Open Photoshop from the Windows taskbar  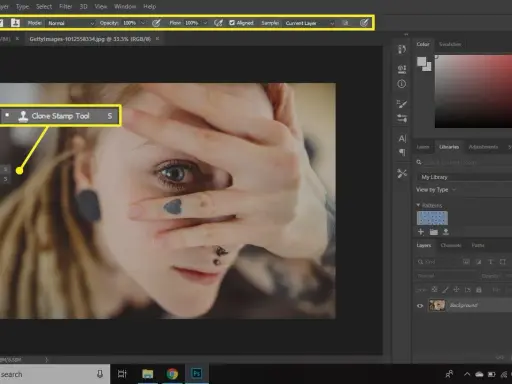196,374
